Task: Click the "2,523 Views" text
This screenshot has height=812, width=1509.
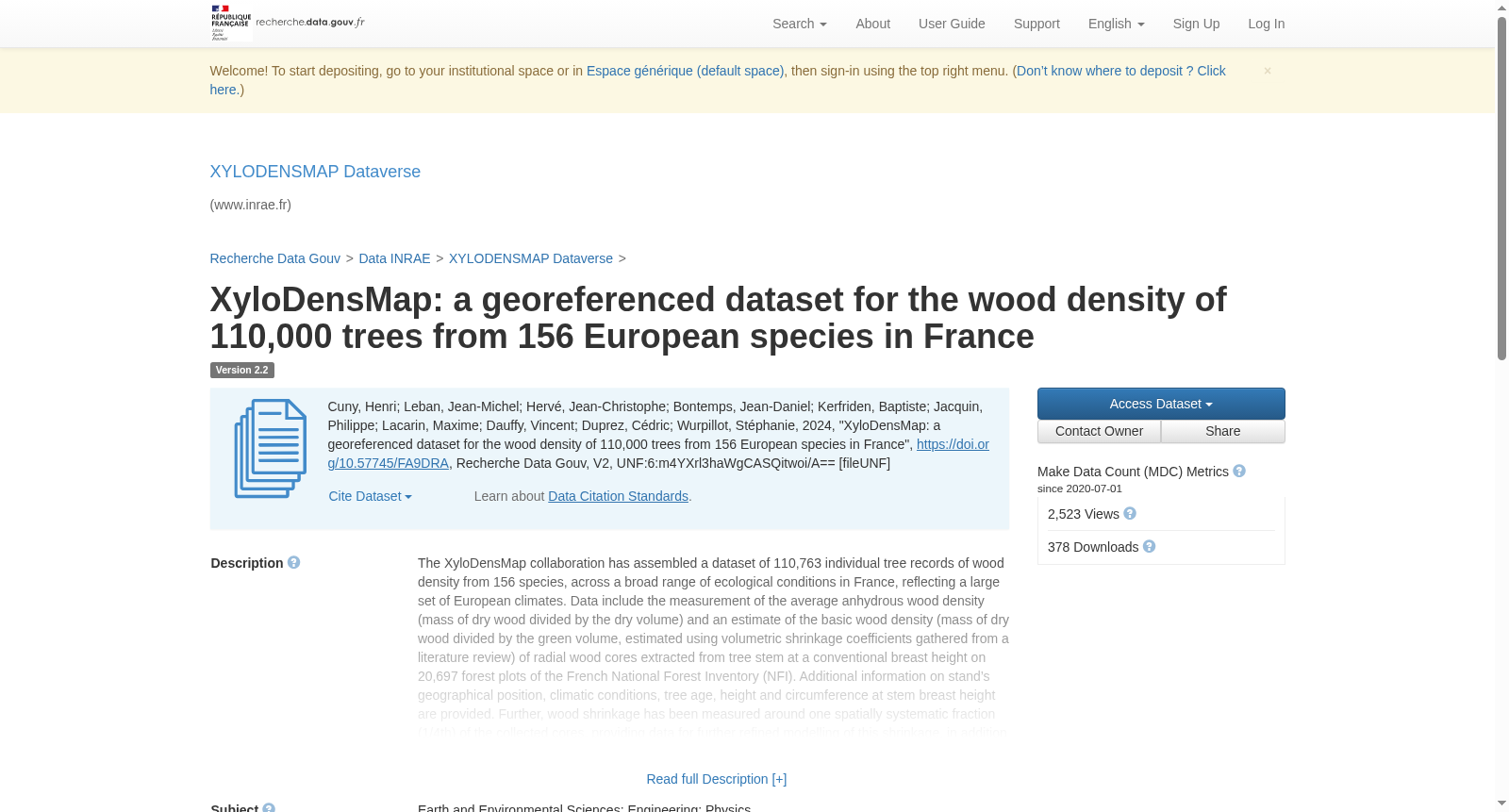Action: tap(1084, 514)
